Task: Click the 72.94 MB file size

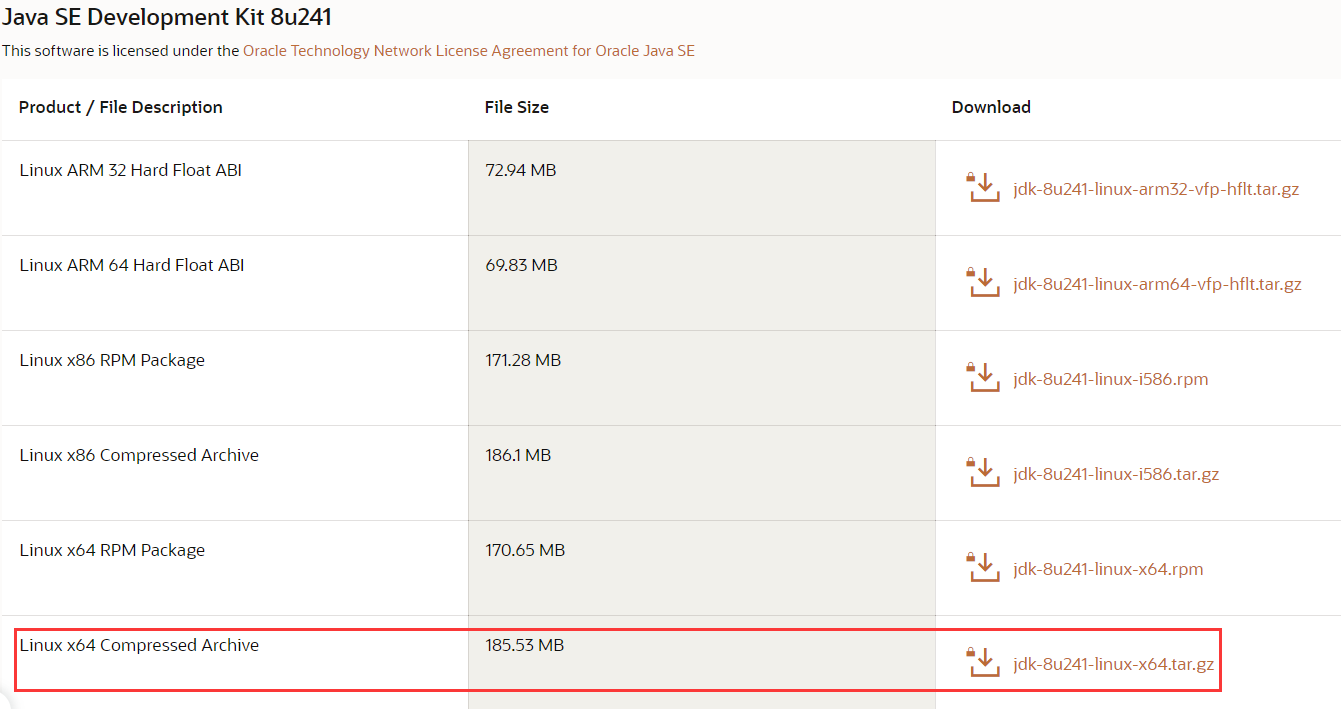Action: (521, 170)
